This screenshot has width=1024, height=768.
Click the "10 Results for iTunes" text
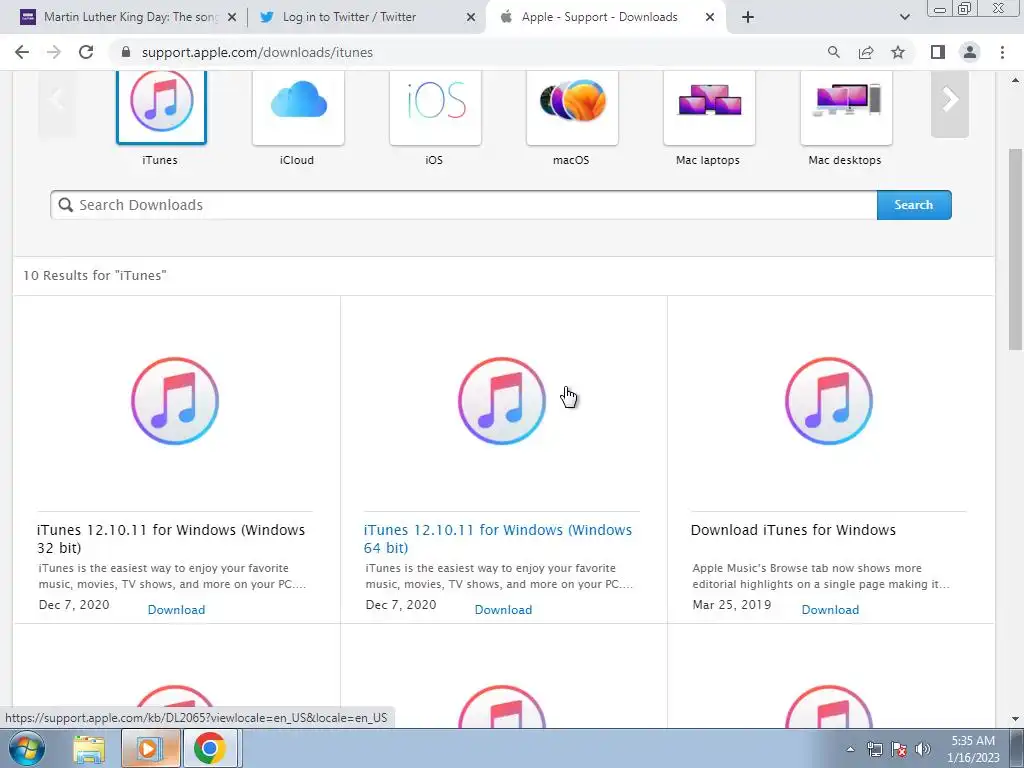95,276
